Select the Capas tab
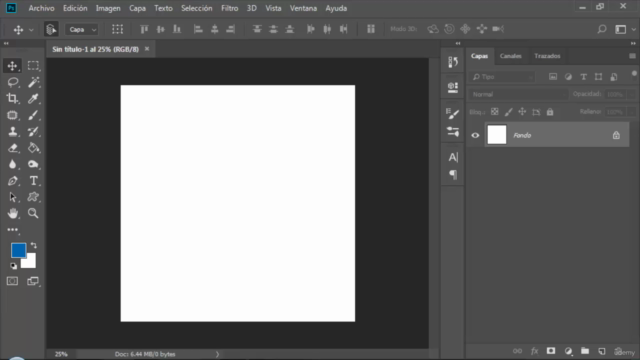Viewport: 640px width, 360px height. [480, 56]
